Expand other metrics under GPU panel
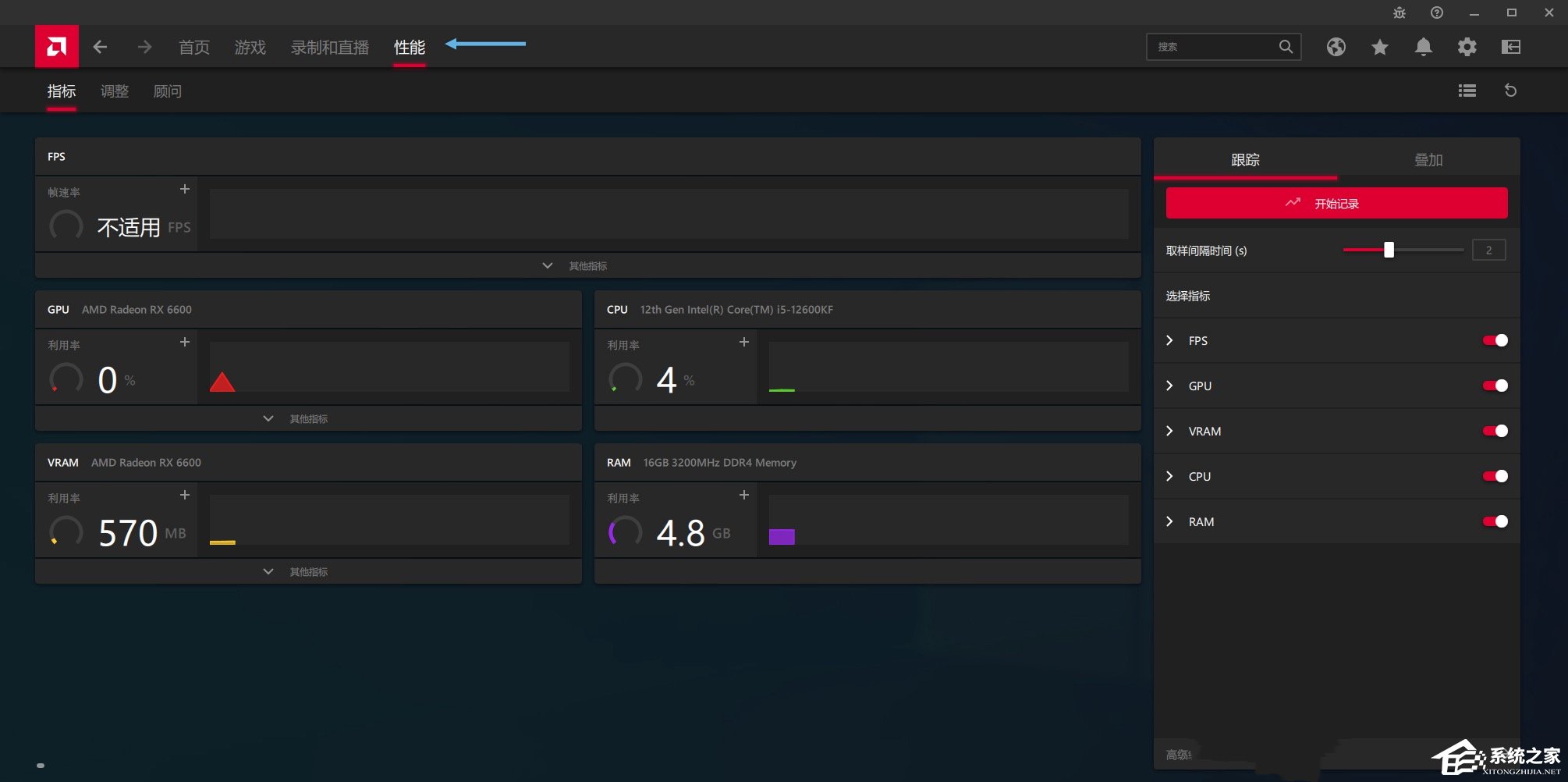 click(308, 418)
